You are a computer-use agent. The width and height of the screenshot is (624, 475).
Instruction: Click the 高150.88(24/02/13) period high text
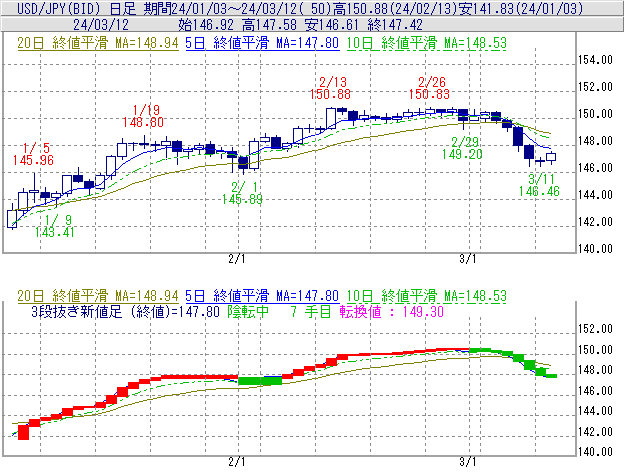click(398, 8)
